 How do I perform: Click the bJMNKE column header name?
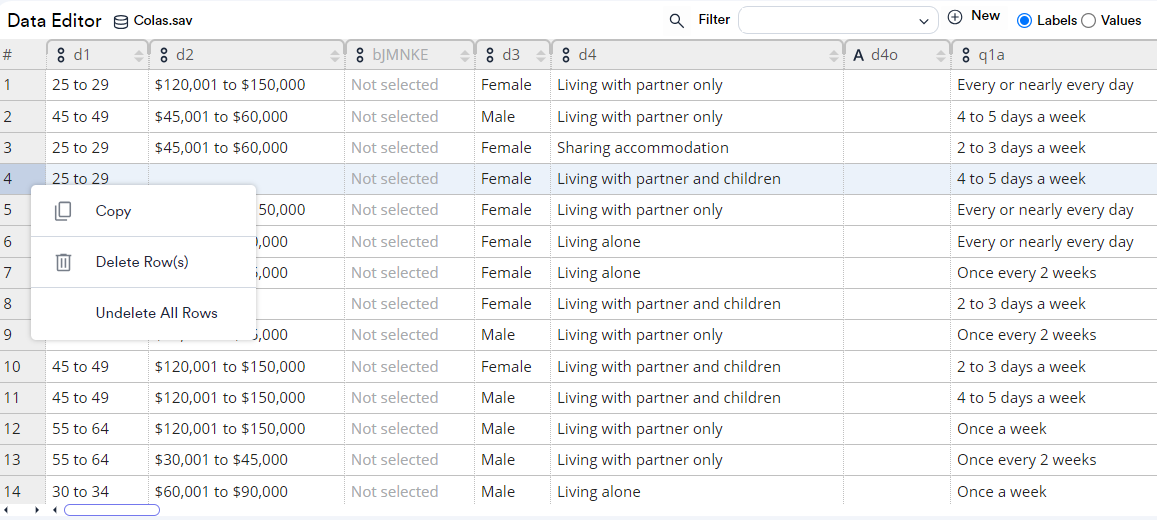coord(400,55)
